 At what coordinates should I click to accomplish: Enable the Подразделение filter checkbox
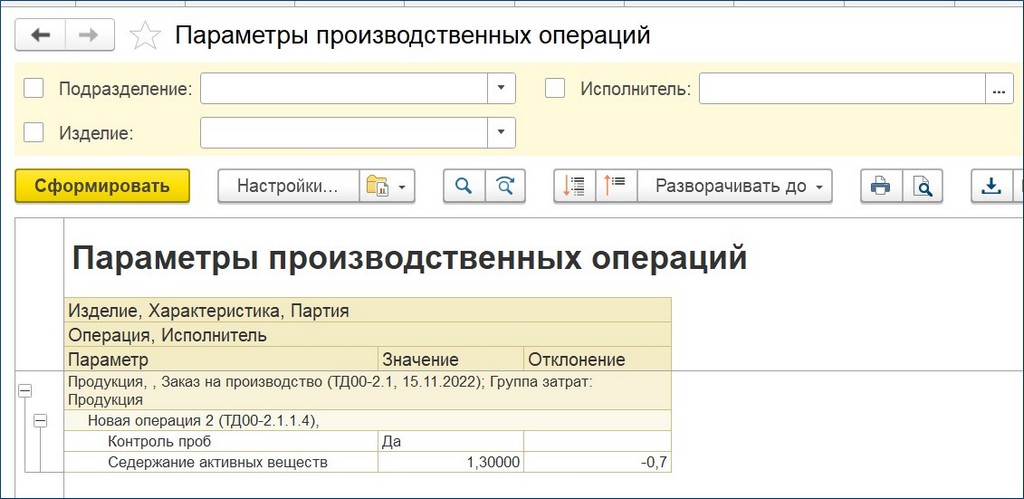[x=33, y=88]
